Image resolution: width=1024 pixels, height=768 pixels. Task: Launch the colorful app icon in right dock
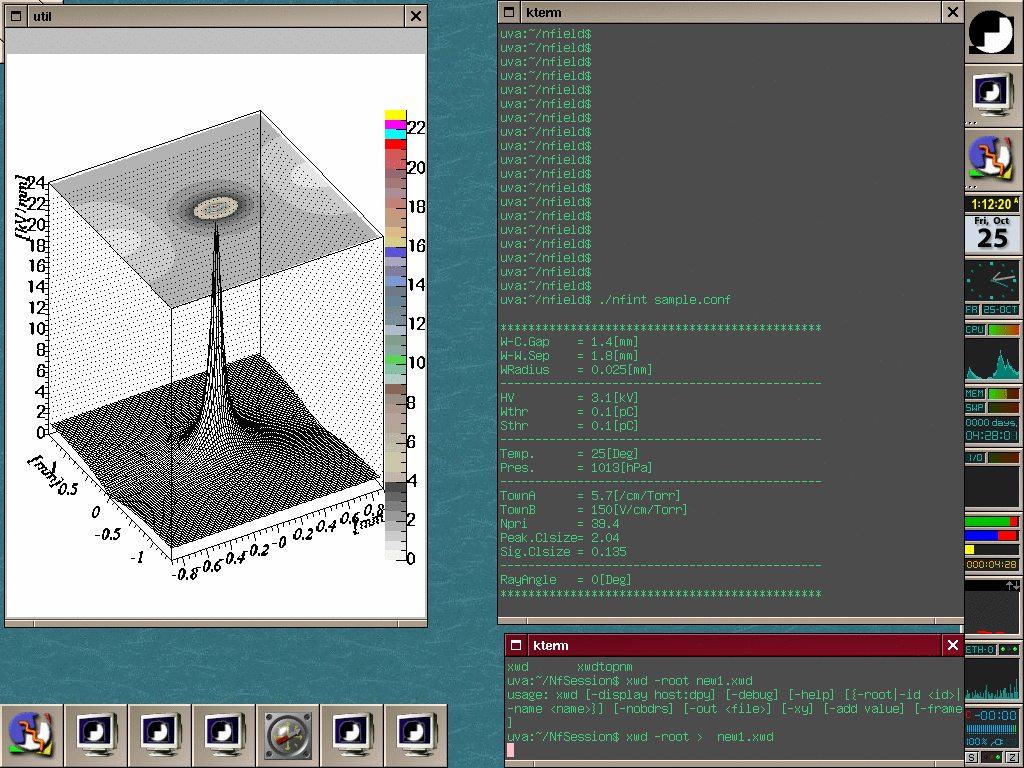coord(993,158)
